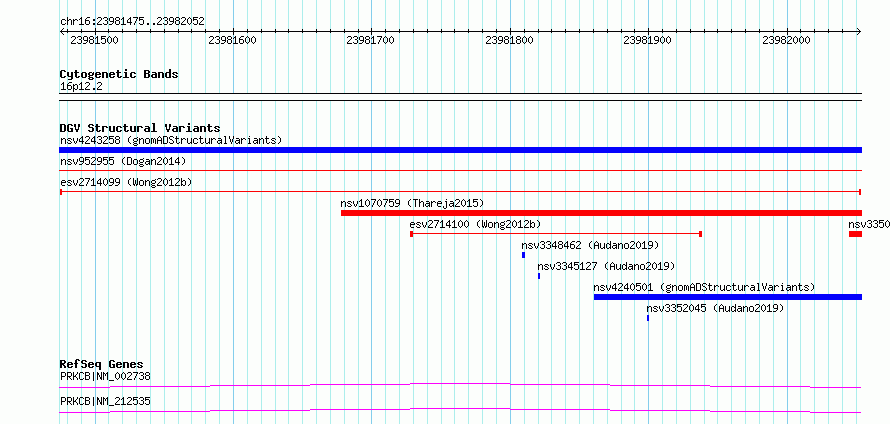Image resolution: width=890 pixels, height=424 pixels.
Task: Click the DGV Structural Variants track title
Action: pos(140,128)
